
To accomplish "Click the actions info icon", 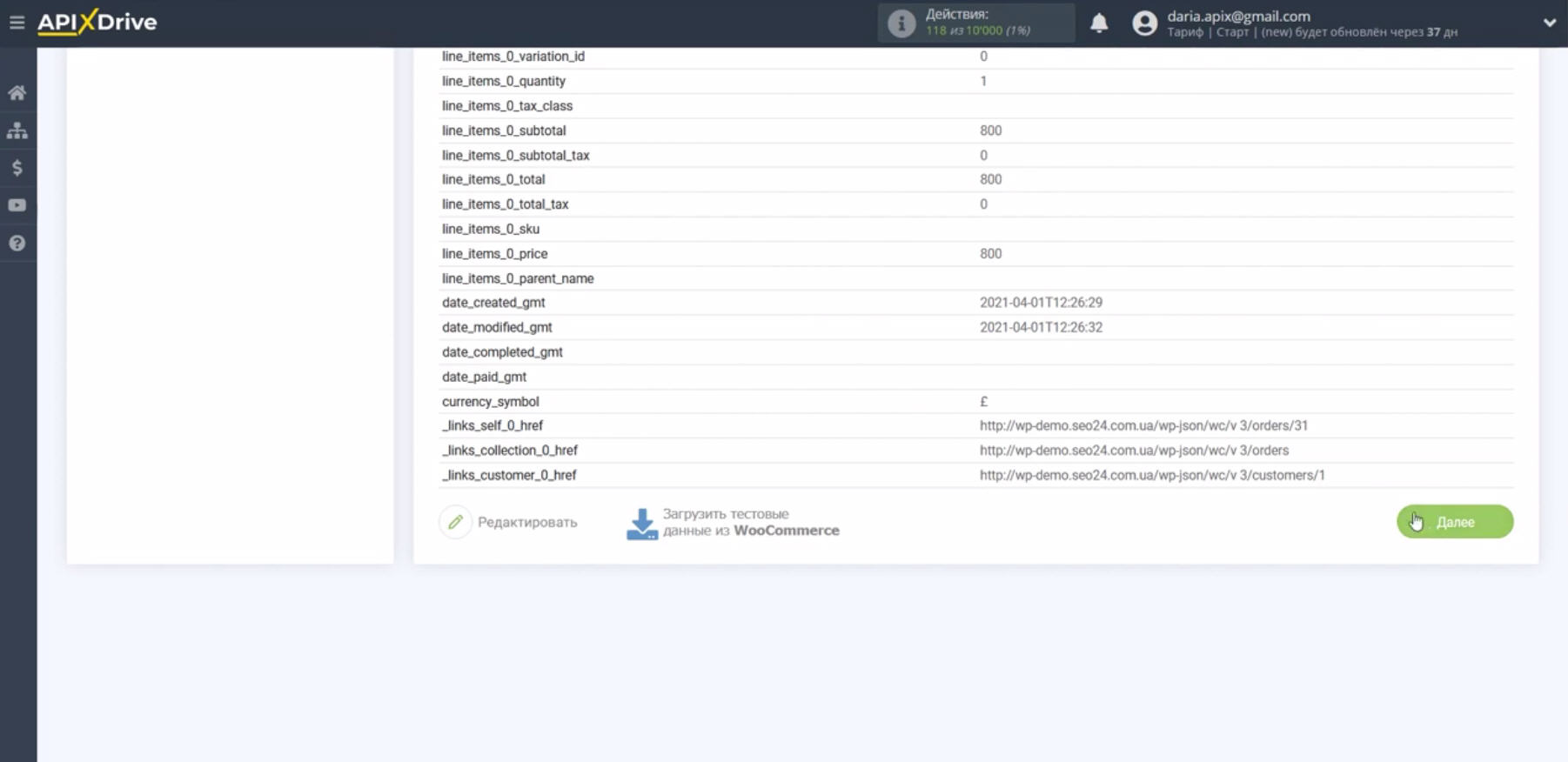I will (x=901, y=23).
